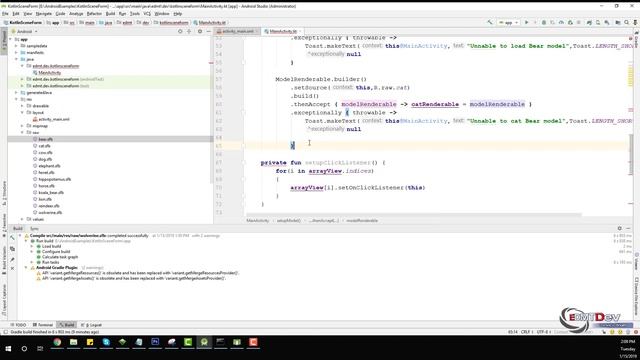Expand the sampledata folder
Image resolution: width=640 pixels, height=360 pixels.
17,46
